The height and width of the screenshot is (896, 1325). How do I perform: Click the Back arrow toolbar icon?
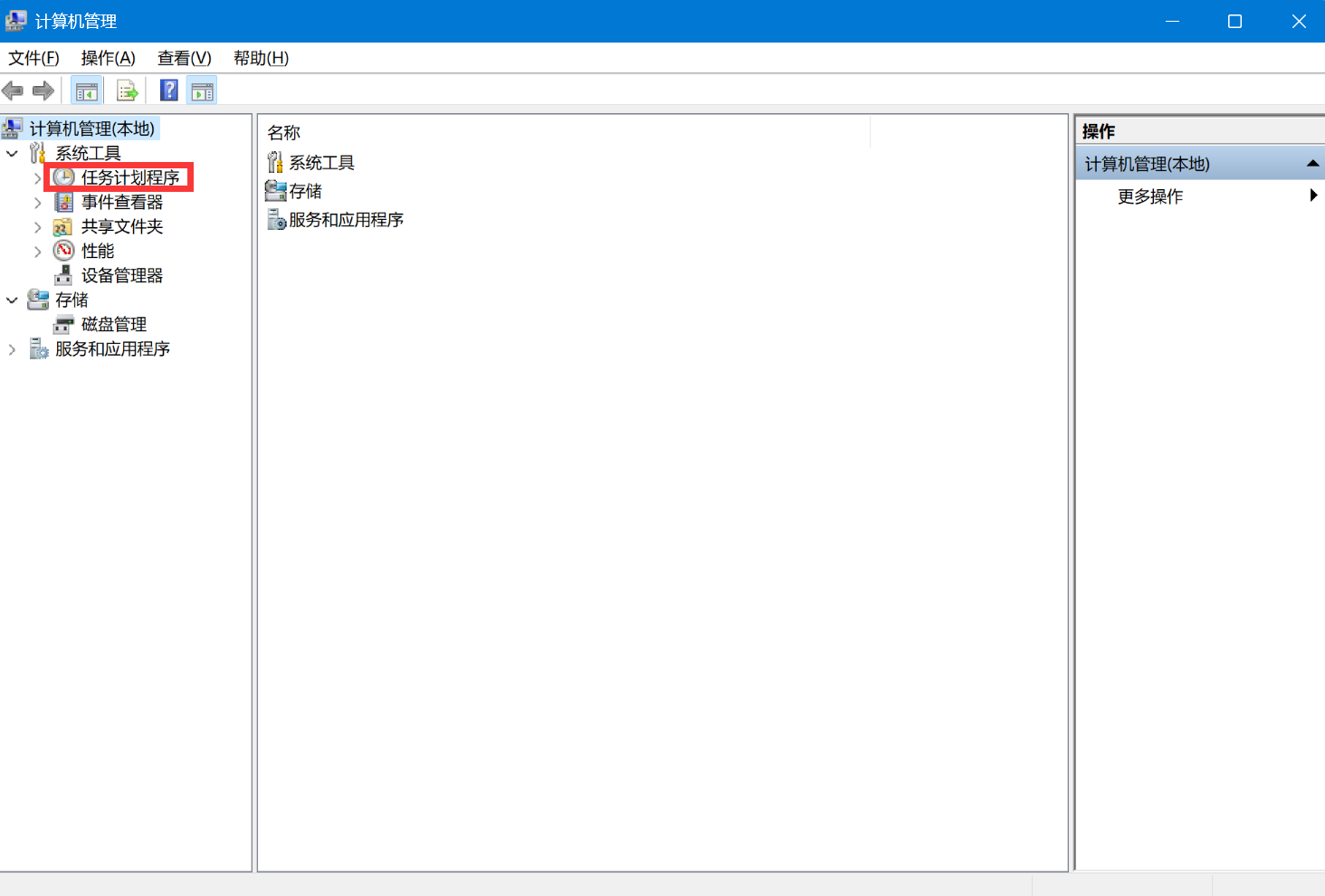(13, 91)
